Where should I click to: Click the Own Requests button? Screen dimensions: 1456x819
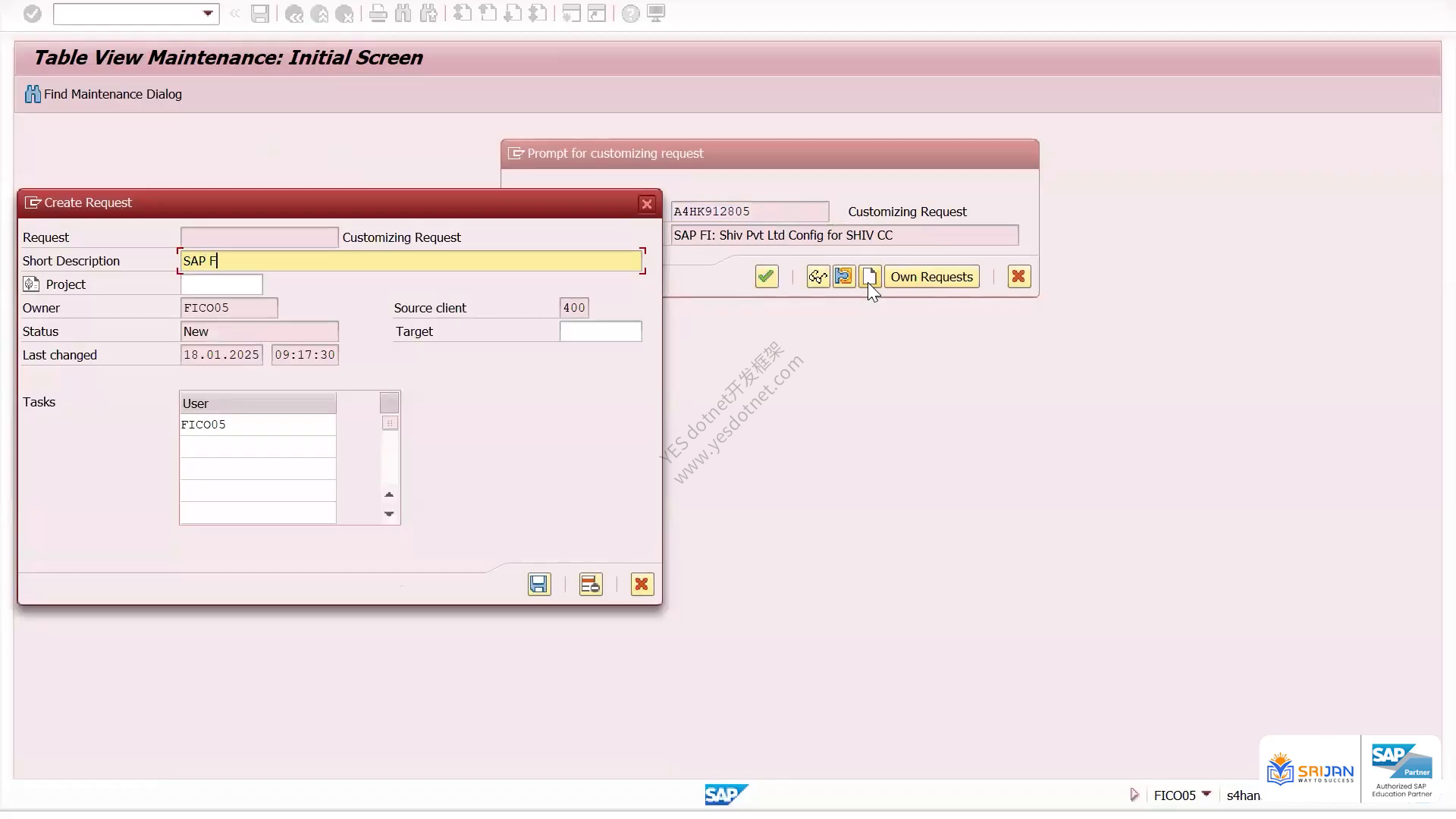(x=932, y=277)
